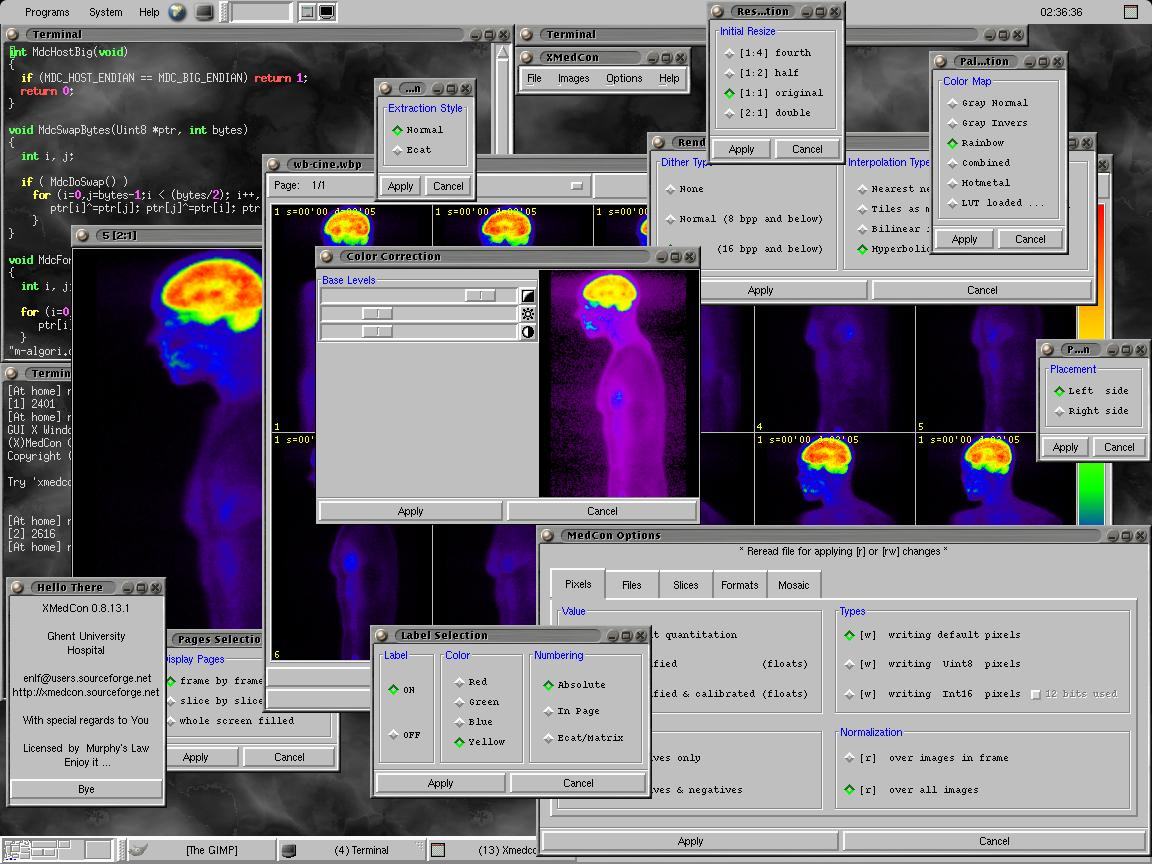Image resolution: width=1152 pixels, height=864 pixels.
Task: Choose Hotmetal color map
Action: click(x=979, y=183)
